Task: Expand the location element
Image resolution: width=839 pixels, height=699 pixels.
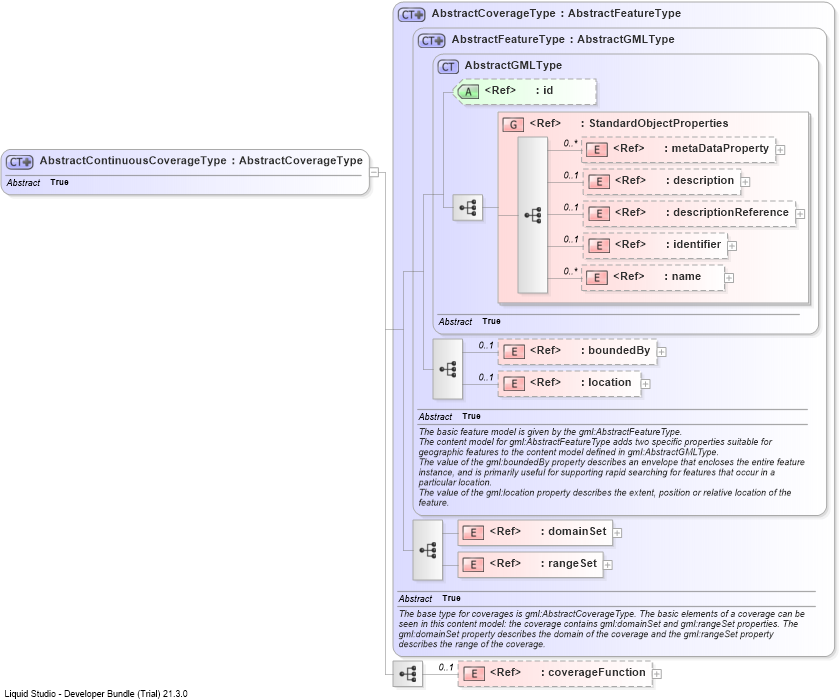Action: coord(645,384)
